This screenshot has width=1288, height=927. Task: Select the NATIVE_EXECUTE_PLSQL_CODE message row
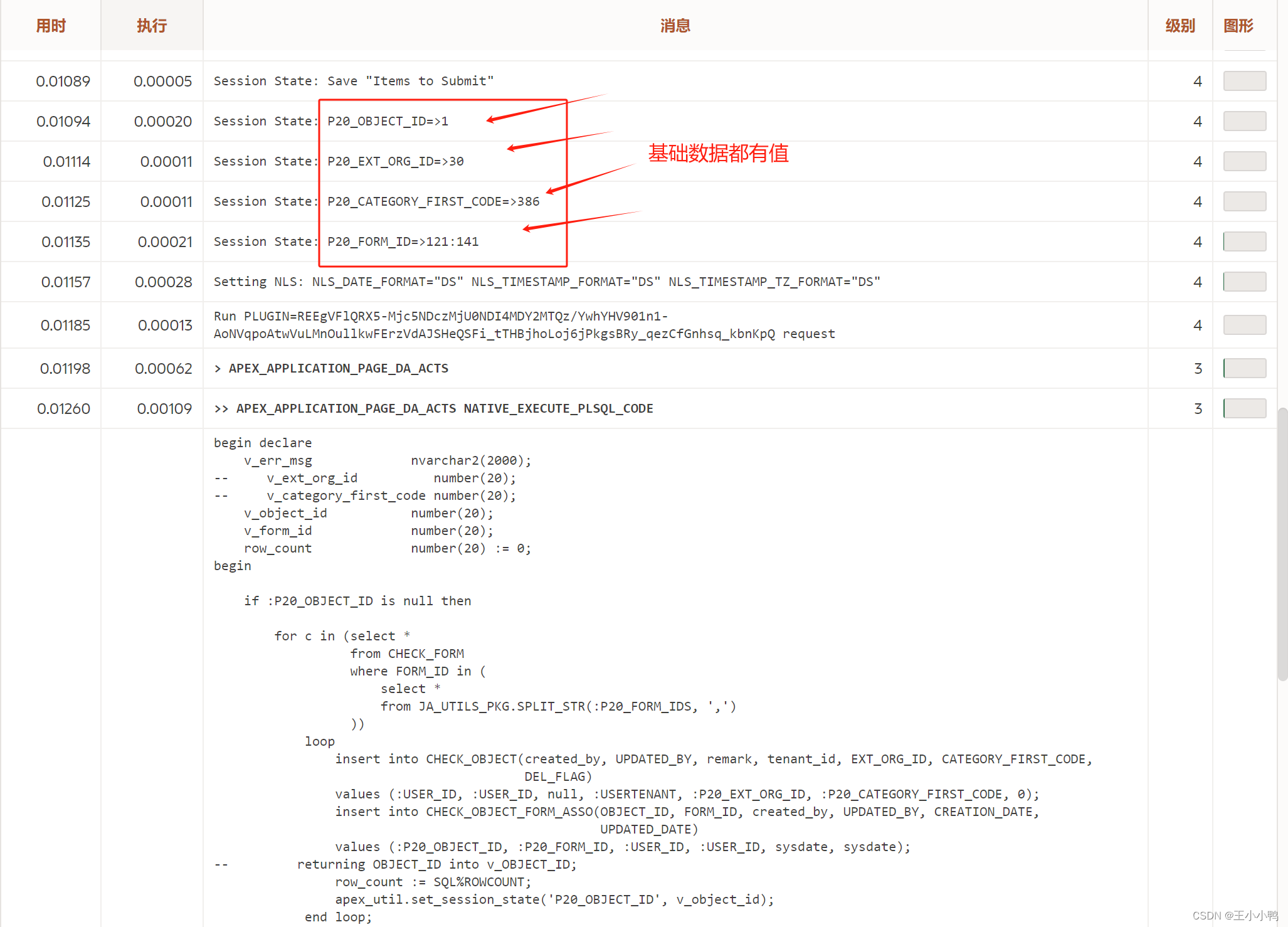[x=433, y=408]
